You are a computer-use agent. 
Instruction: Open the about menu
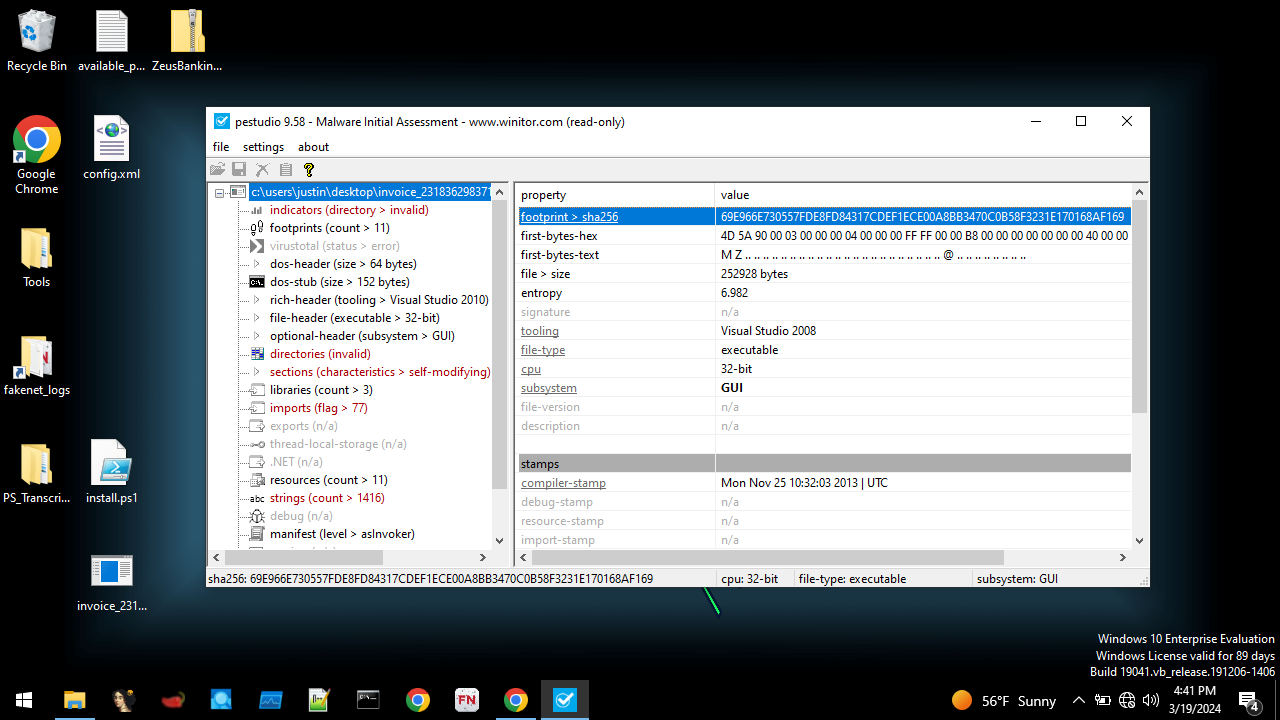click(x=313, y=147)
